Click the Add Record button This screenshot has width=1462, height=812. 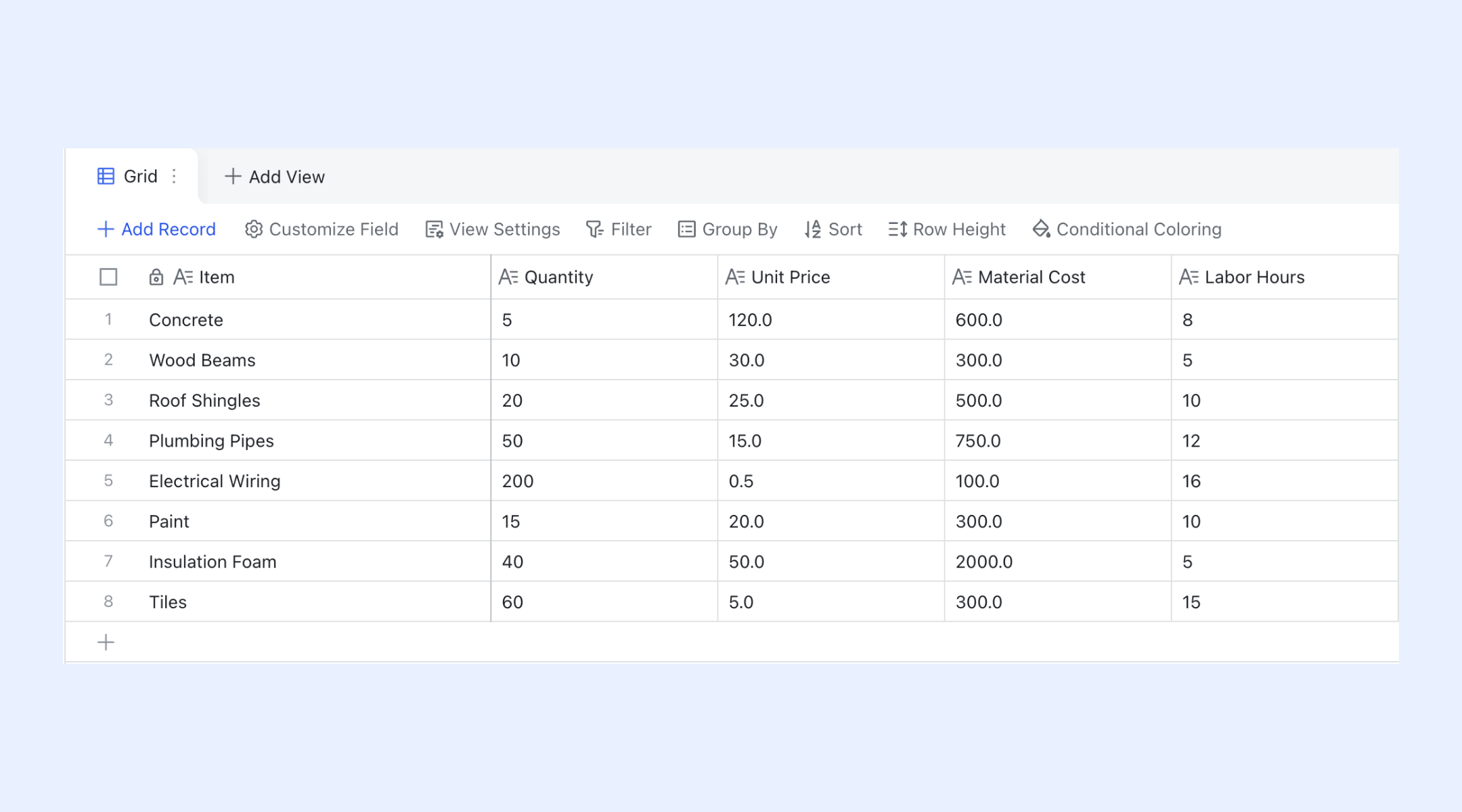(x=156, y=229)
